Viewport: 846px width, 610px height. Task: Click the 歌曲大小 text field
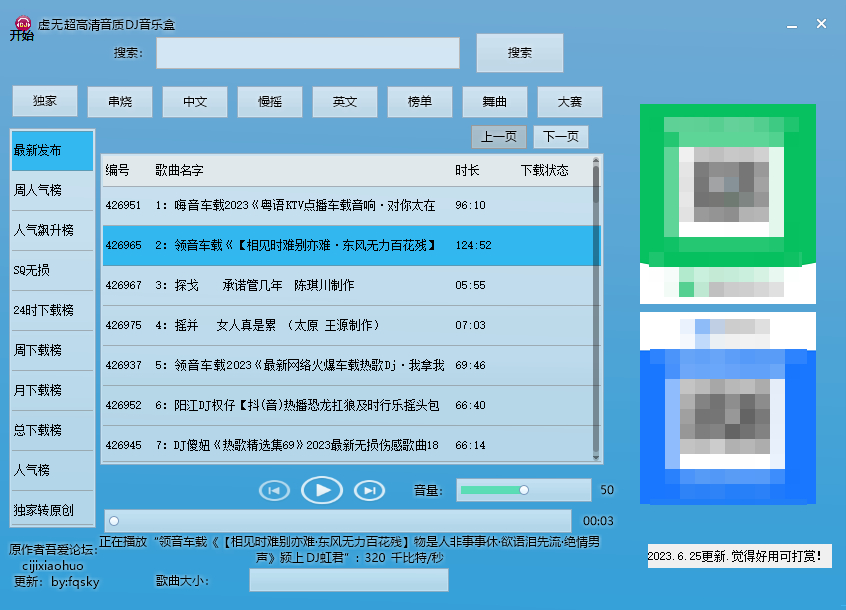coord(349,580)
